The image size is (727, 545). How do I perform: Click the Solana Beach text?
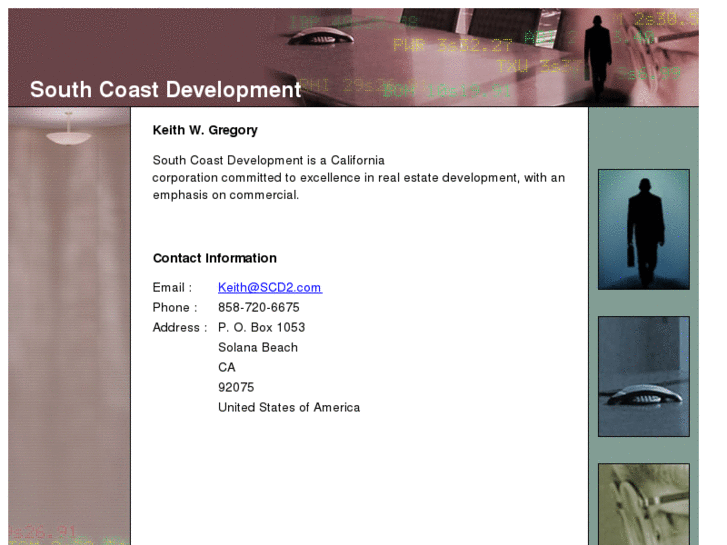coord(258,347)
